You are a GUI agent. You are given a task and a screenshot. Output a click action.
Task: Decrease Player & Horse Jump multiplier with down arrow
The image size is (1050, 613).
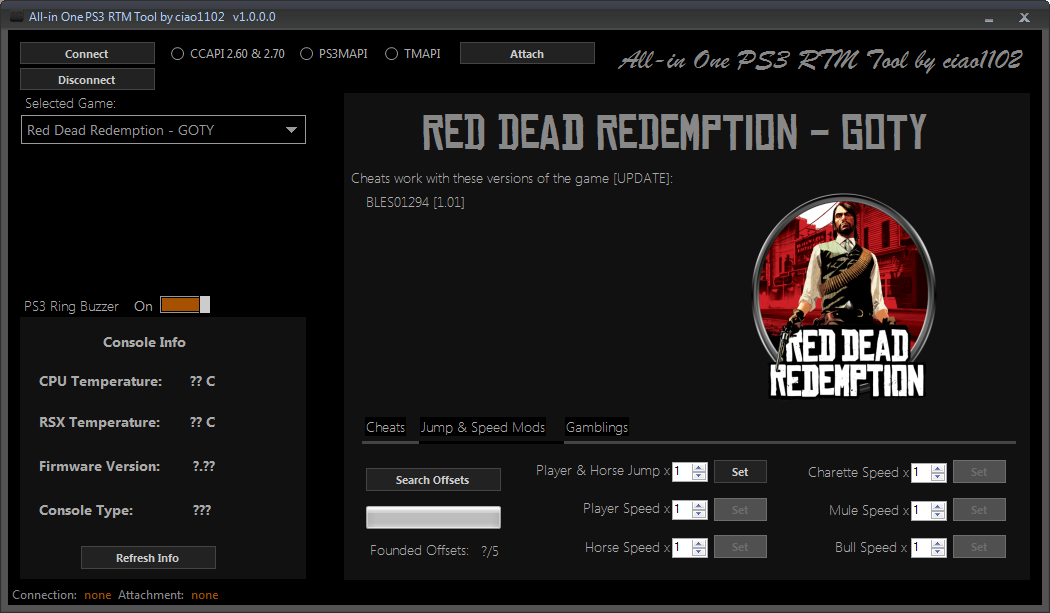[699, 476]
